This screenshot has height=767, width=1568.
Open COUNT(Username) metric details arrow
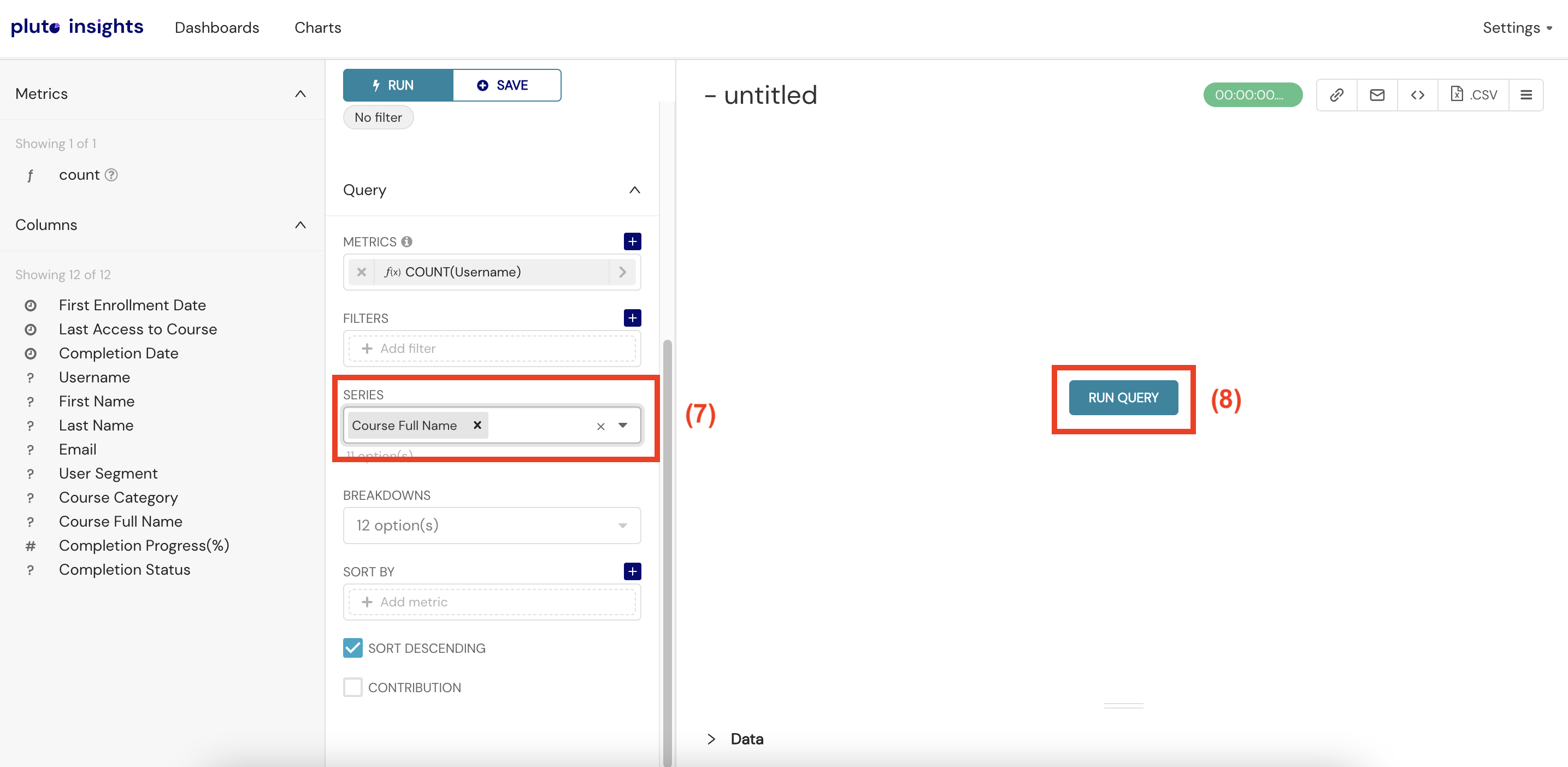coord(622,272)
